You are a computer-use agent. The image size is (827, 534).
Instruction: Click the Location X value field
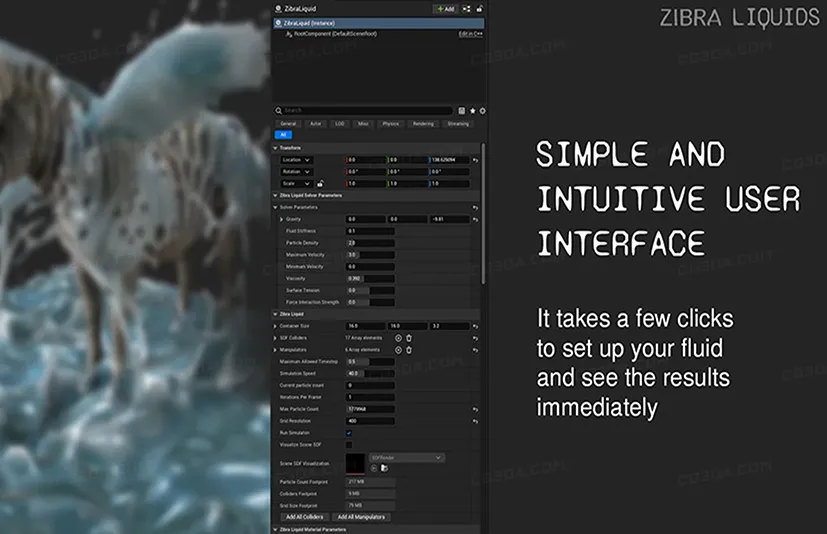[x=366, y=160]
